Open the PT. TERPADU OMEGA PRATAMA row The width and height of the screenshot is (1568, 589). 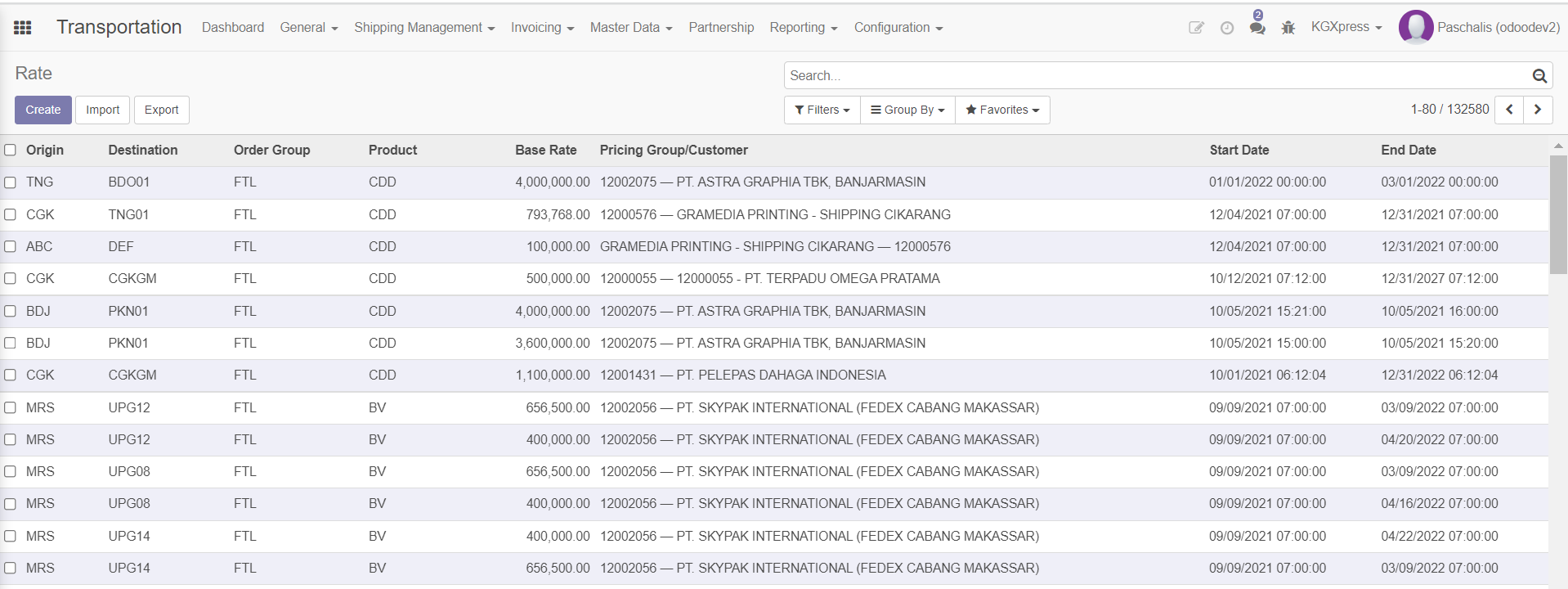click(774, 278)
